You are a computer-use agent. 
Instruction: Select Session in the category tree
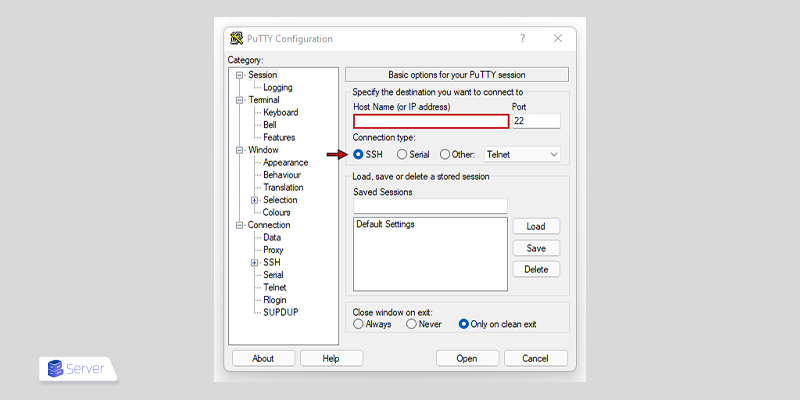[262, 75]
